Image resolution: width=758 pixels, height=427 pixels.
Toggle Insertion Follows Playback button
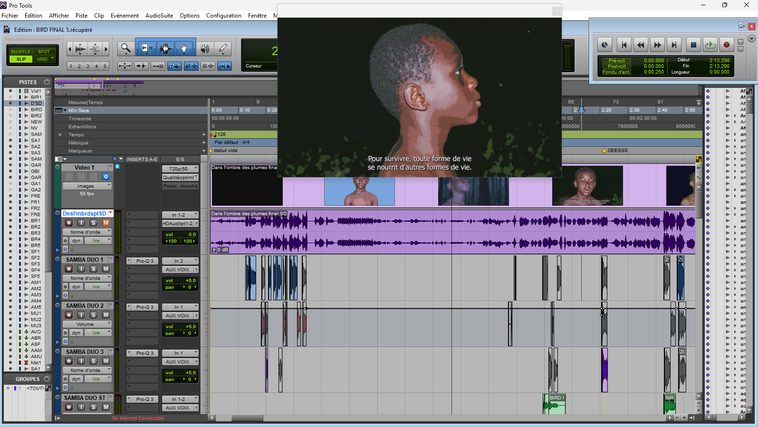point(225,66)
